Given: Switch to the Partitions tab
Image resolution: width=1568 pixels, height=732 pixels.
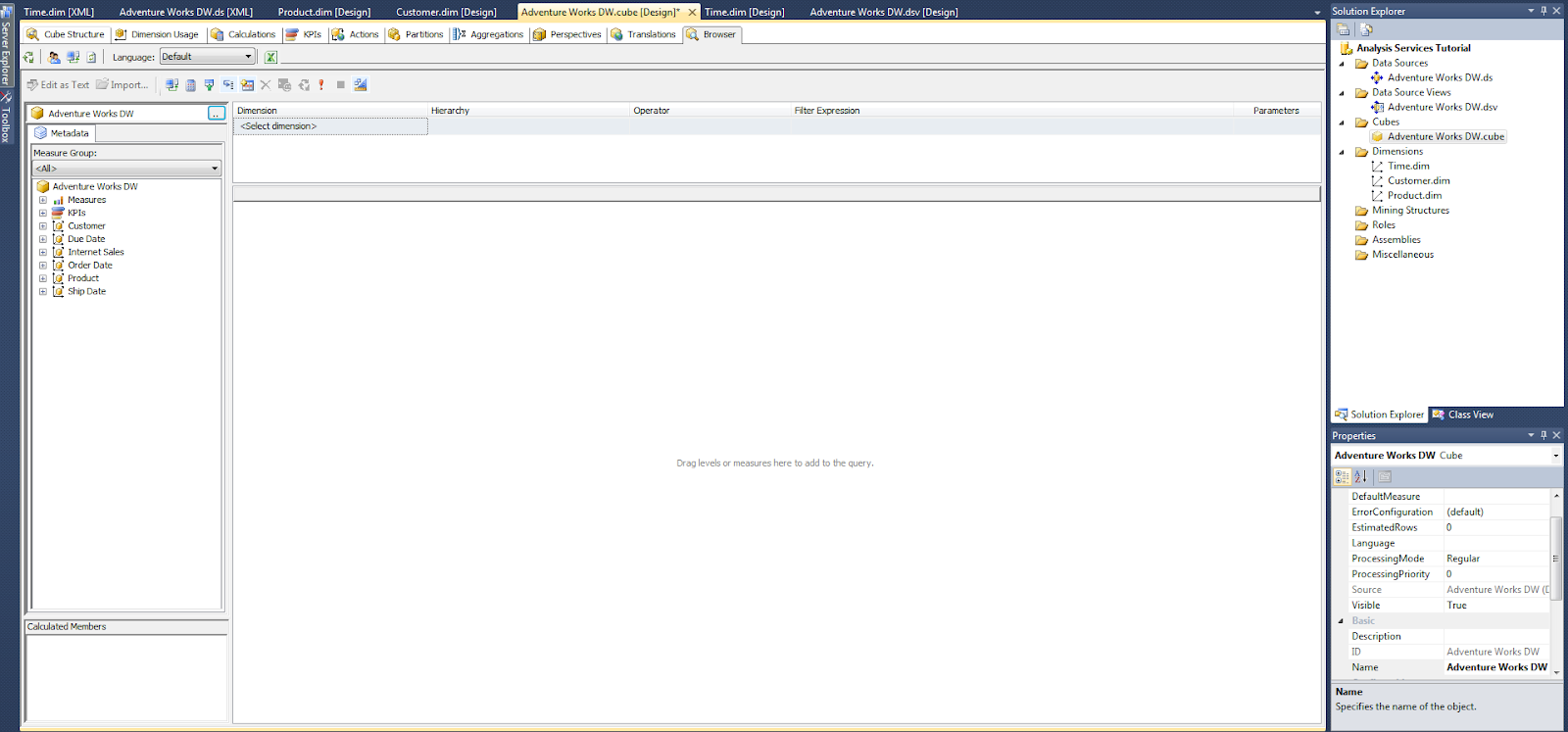Looking at the screenshot, I should 416,34.
